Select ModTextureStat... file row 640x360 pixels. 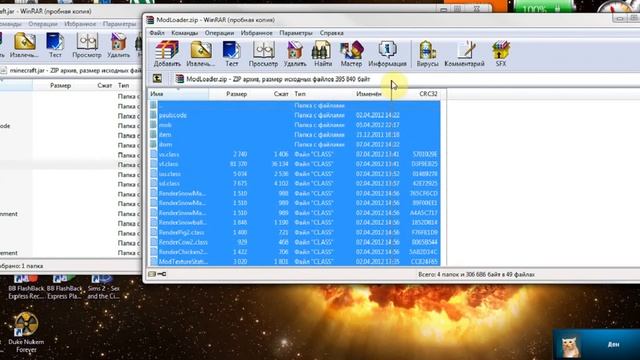pos(295,262)
